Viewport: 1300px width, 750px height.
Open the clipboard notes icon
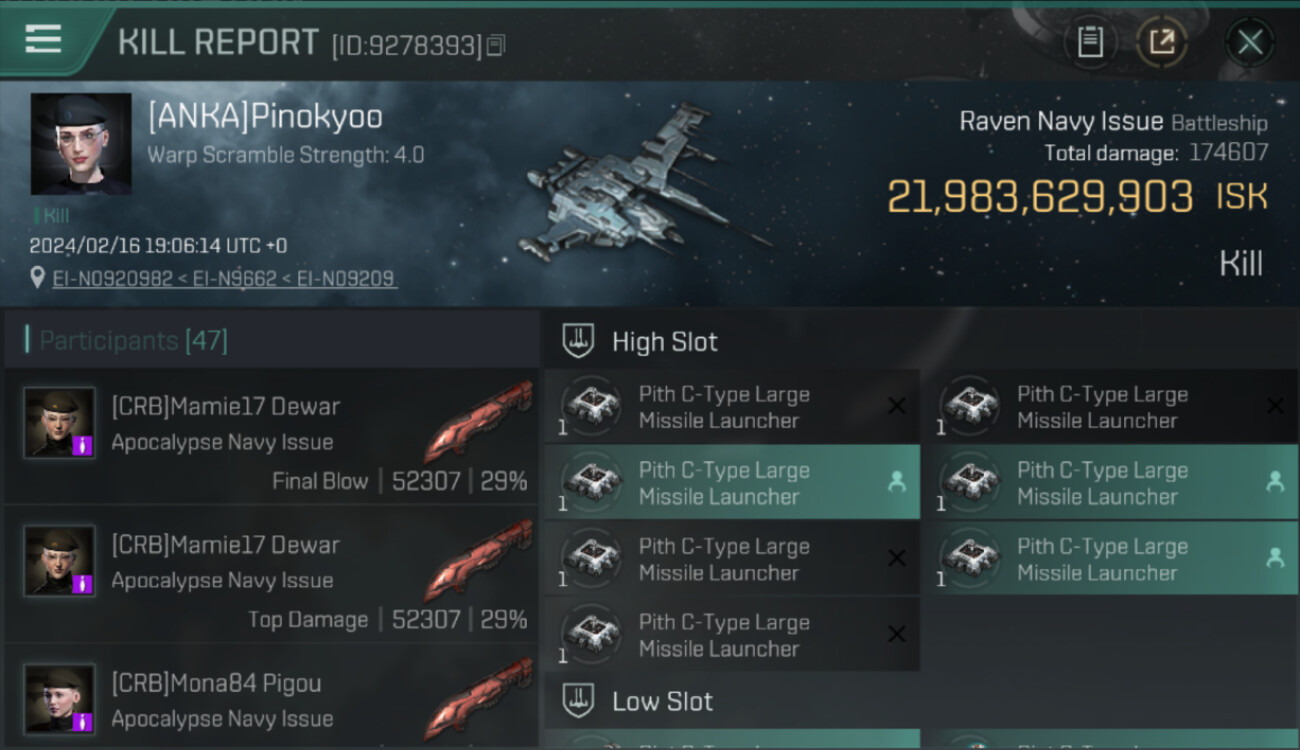[1090, 42]
